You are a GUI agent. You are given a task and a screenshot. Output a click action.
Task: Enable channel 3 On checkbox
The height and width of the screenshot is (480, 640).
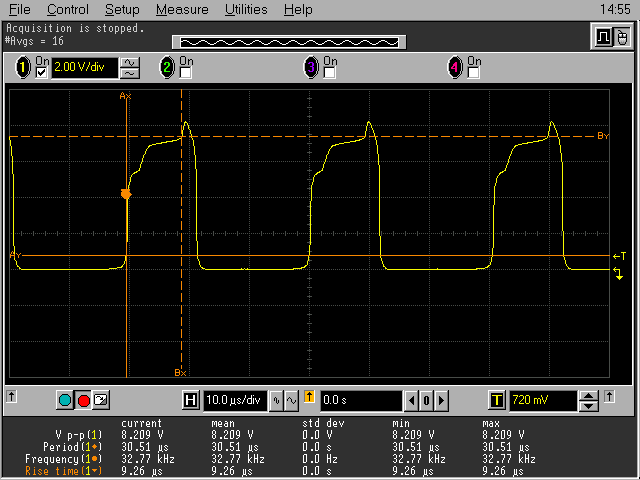[329, 73]
